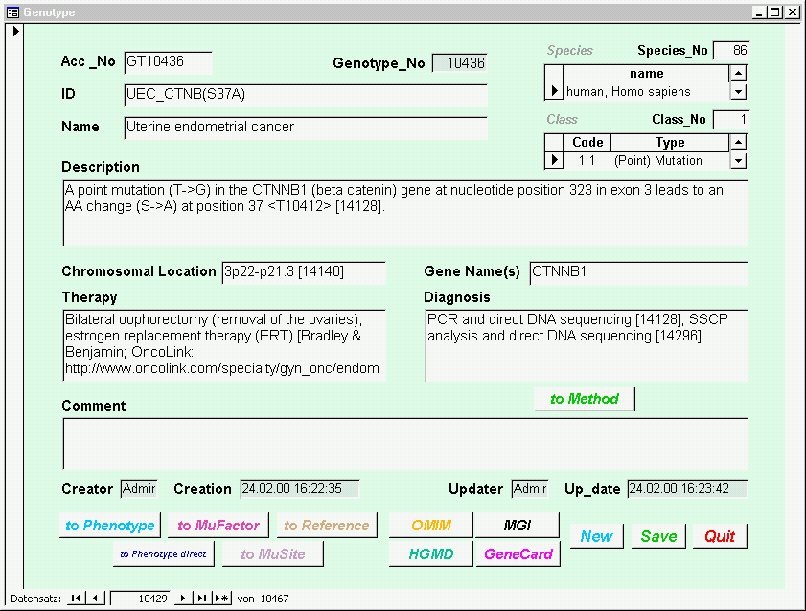
Task: Jump to the last record
Action: [202, 598]
